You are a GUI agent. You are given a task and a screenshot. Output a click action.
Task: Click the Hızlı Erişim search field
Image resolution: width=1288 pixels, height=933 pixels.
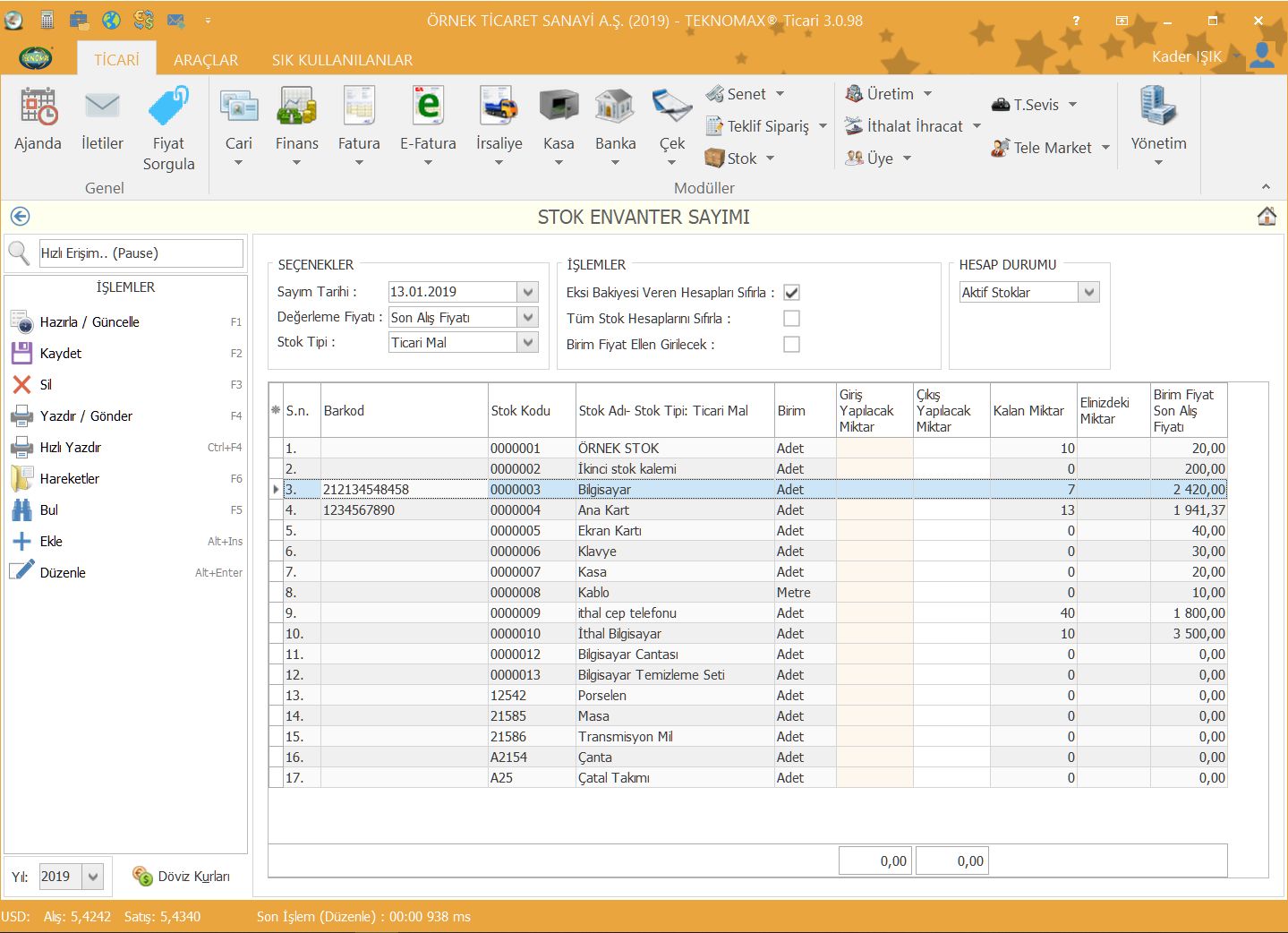click(x=141, y=253)
